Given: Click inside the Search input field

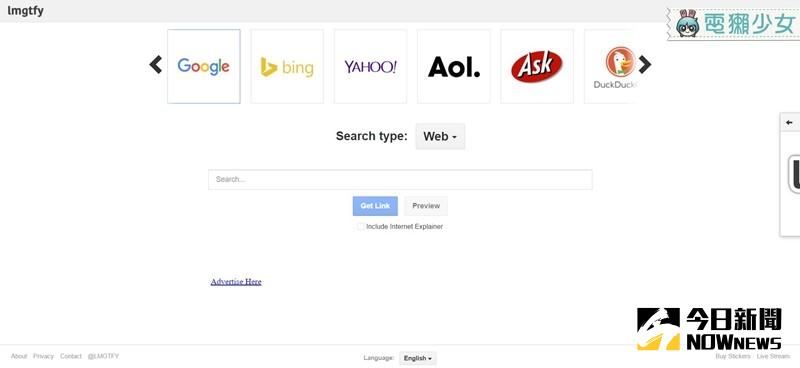Looking at the screenshot, I should 400,180.
